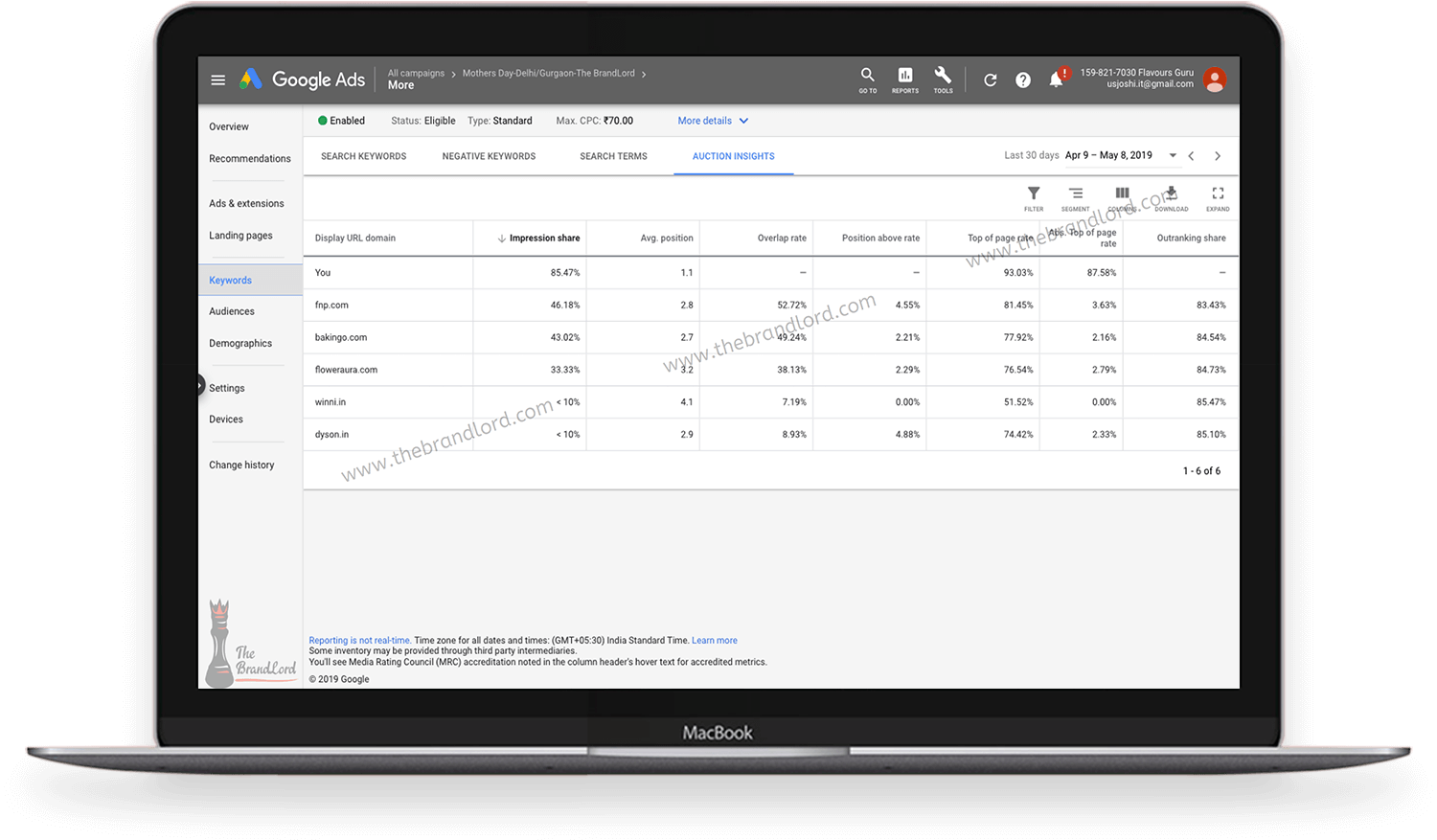
Task: Click the Overlap rate column header
Action: pos(782,238)
